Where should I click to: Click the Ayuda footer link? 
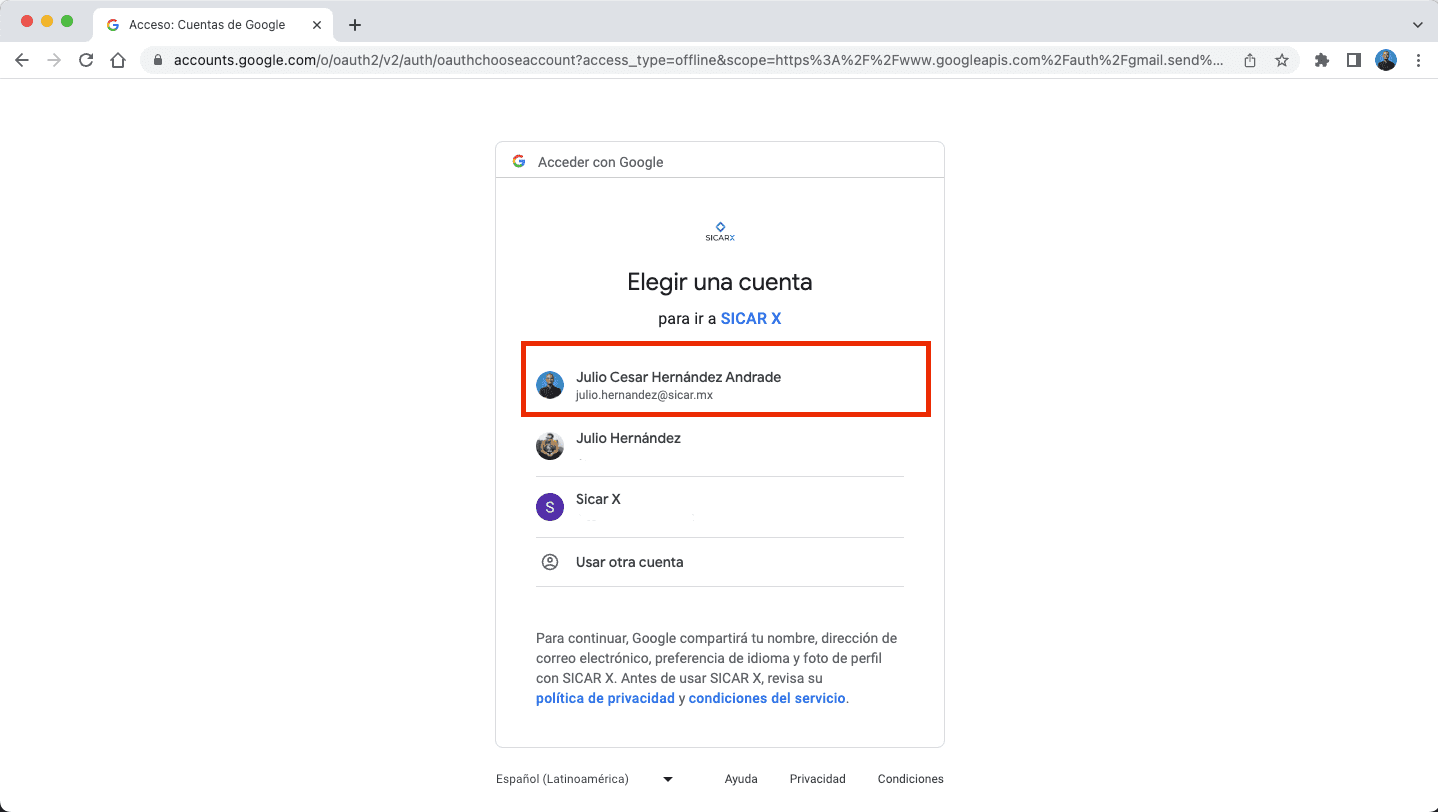pyautogui.click(x=741, y=779)
